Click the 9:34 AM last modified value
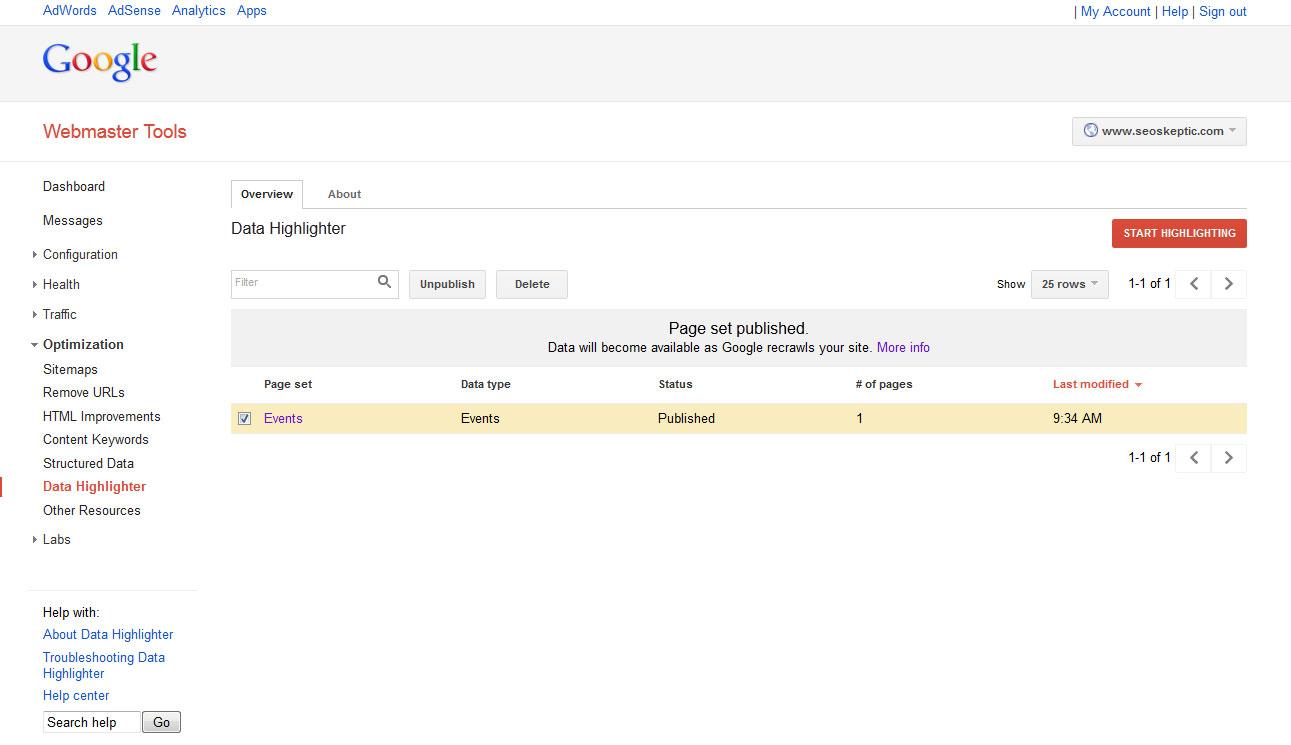1291x745 pixels. tap(1077, 419)
